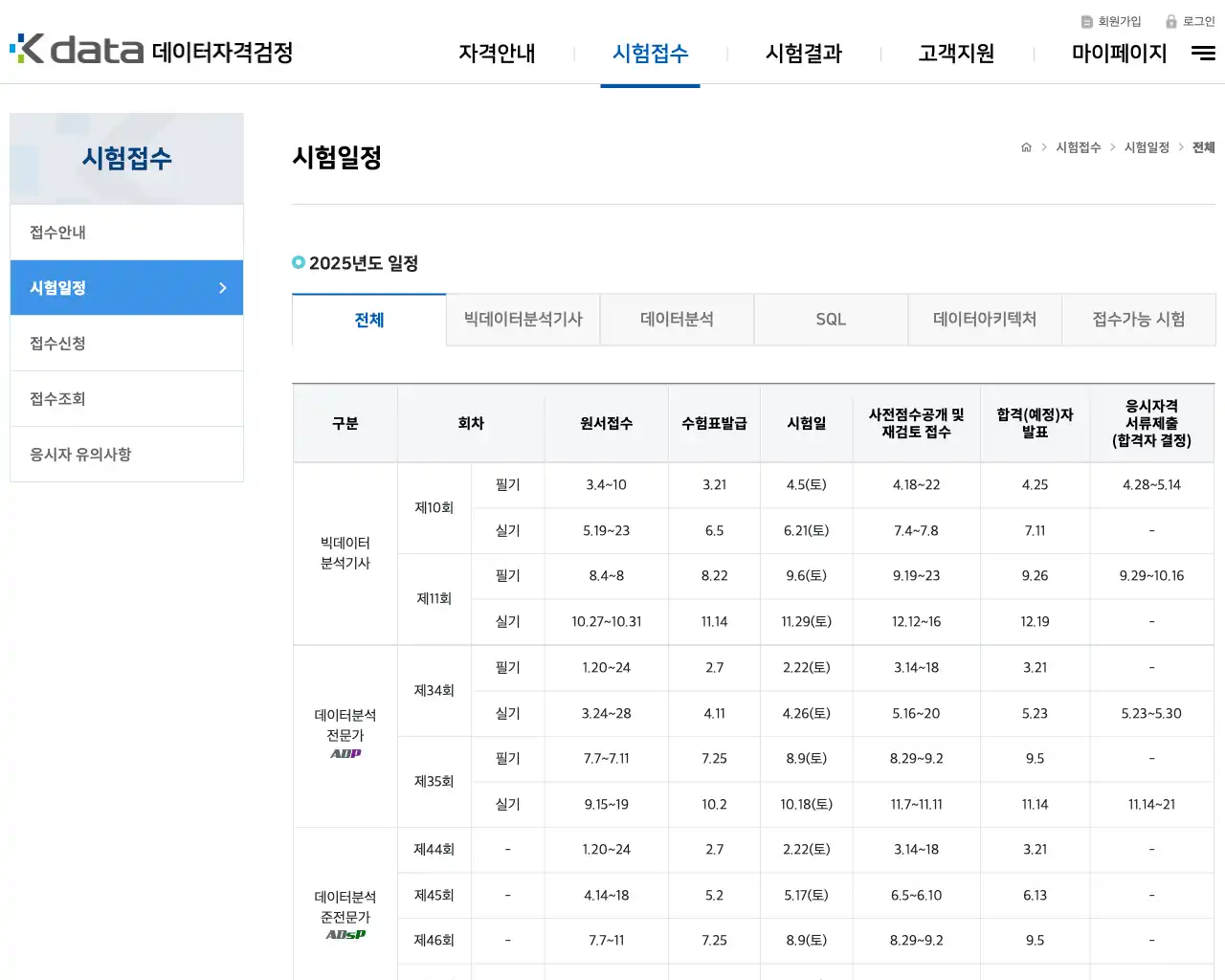
Task: Go to 접수안내 in the sidebar
Action: point(59,232)
